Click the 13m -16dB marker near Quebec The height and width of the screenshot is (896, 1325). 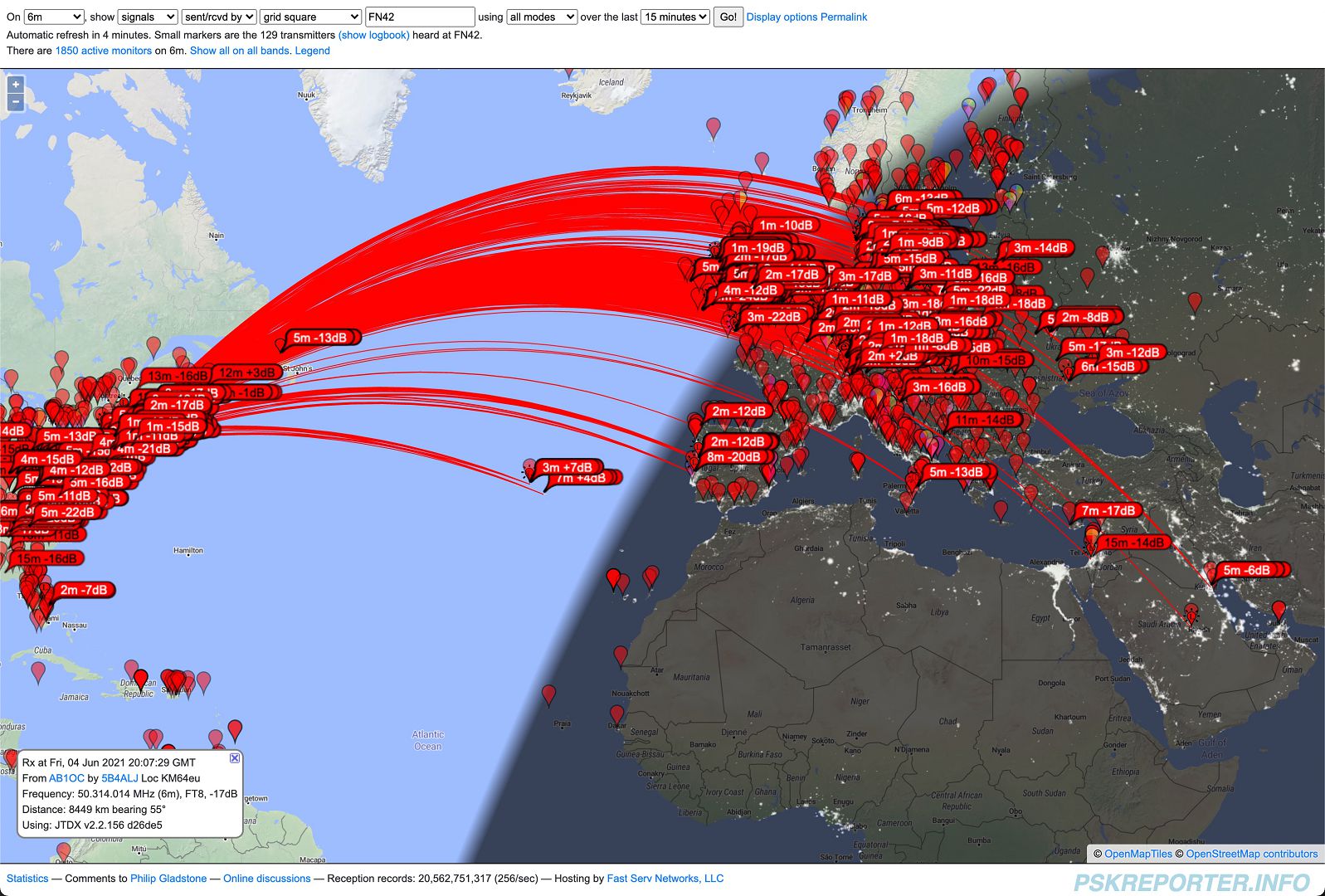[x=178, y=376]
